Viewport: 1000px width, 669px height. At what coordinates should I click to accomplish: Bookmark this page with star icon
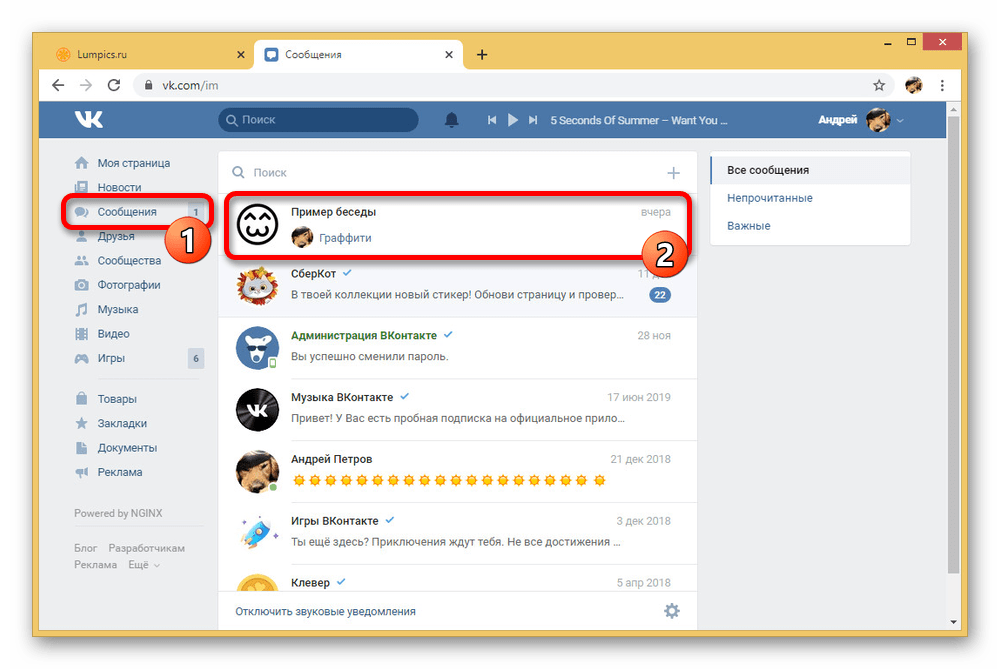879,85
